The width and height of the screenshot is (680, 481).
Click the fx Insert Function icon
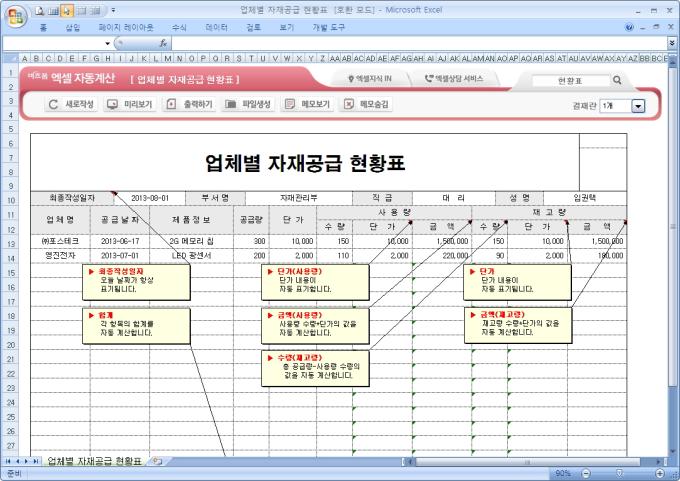[x=163, y=43]
